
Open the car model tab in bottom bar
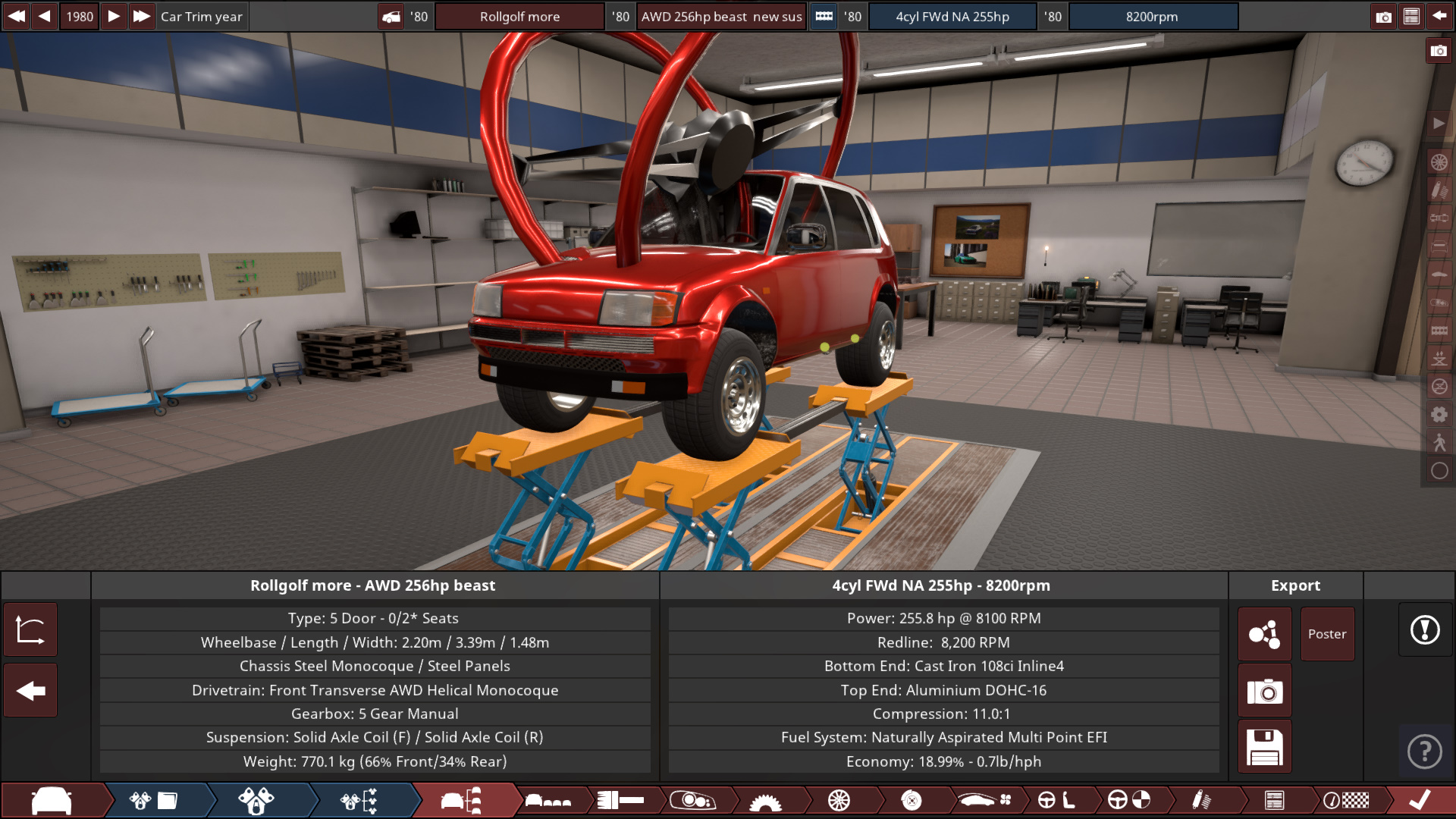click(x=52, y=800)
